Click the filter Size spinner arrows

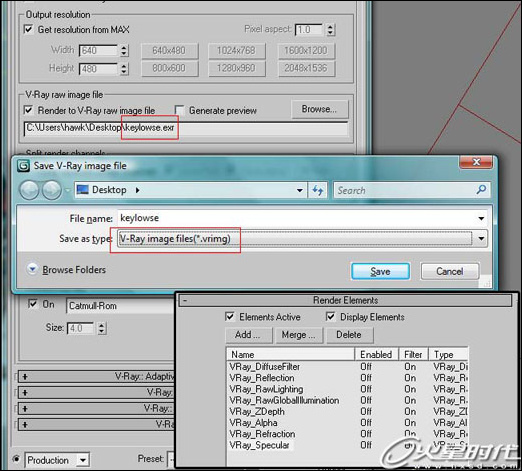(102, 328)
